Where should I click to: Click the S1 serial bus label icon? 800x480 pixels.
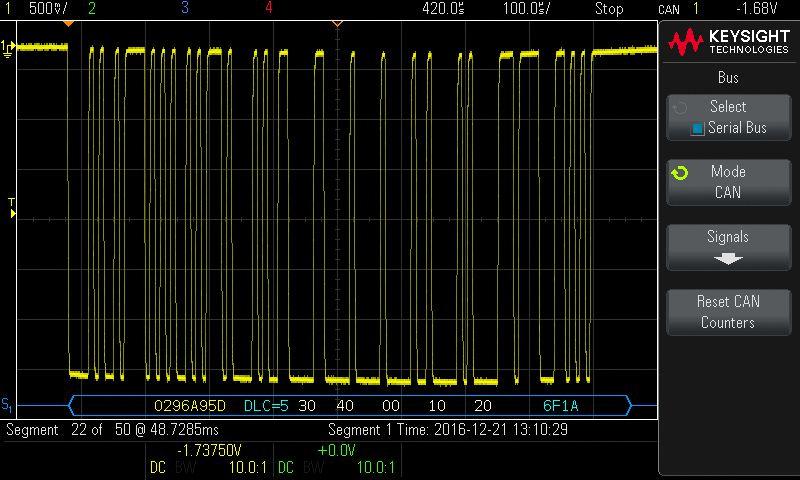click(x=7, y=406)
